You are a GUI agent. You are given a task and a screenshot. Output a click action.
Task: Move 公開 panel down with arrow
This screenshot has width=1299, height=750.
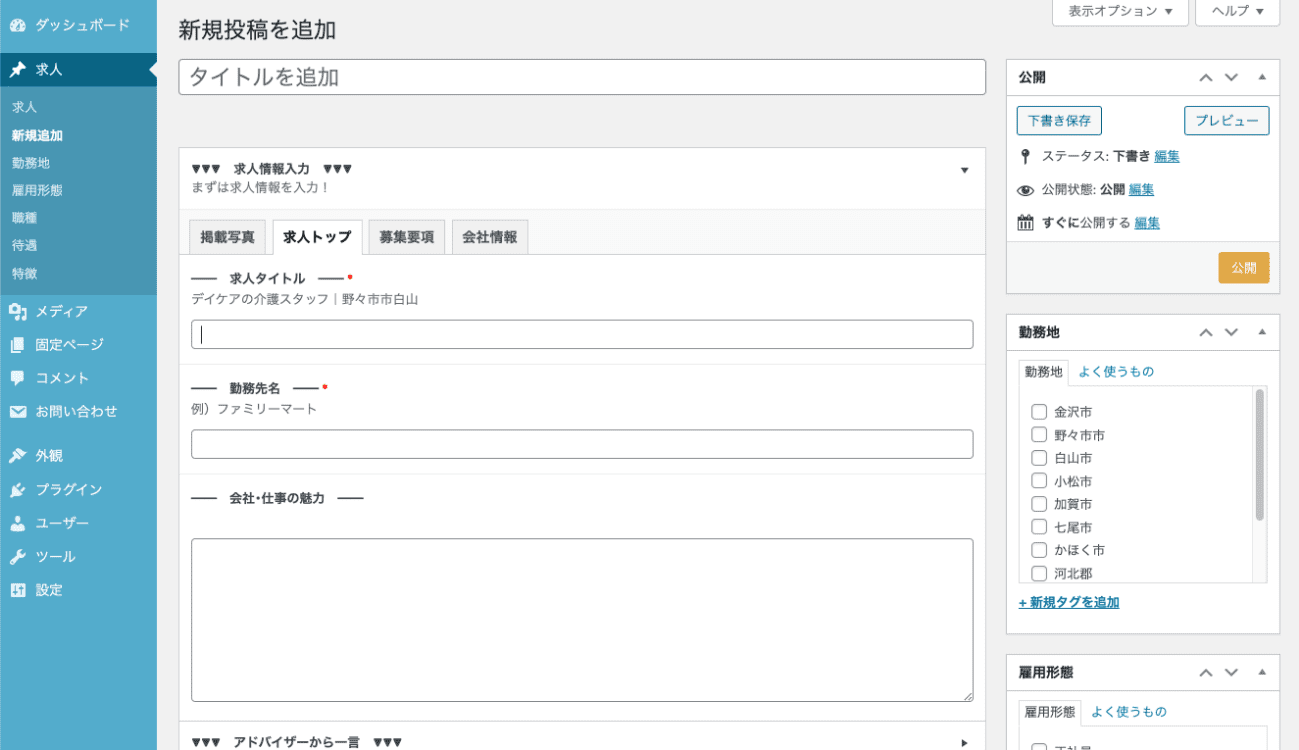tap(1231, 78)
